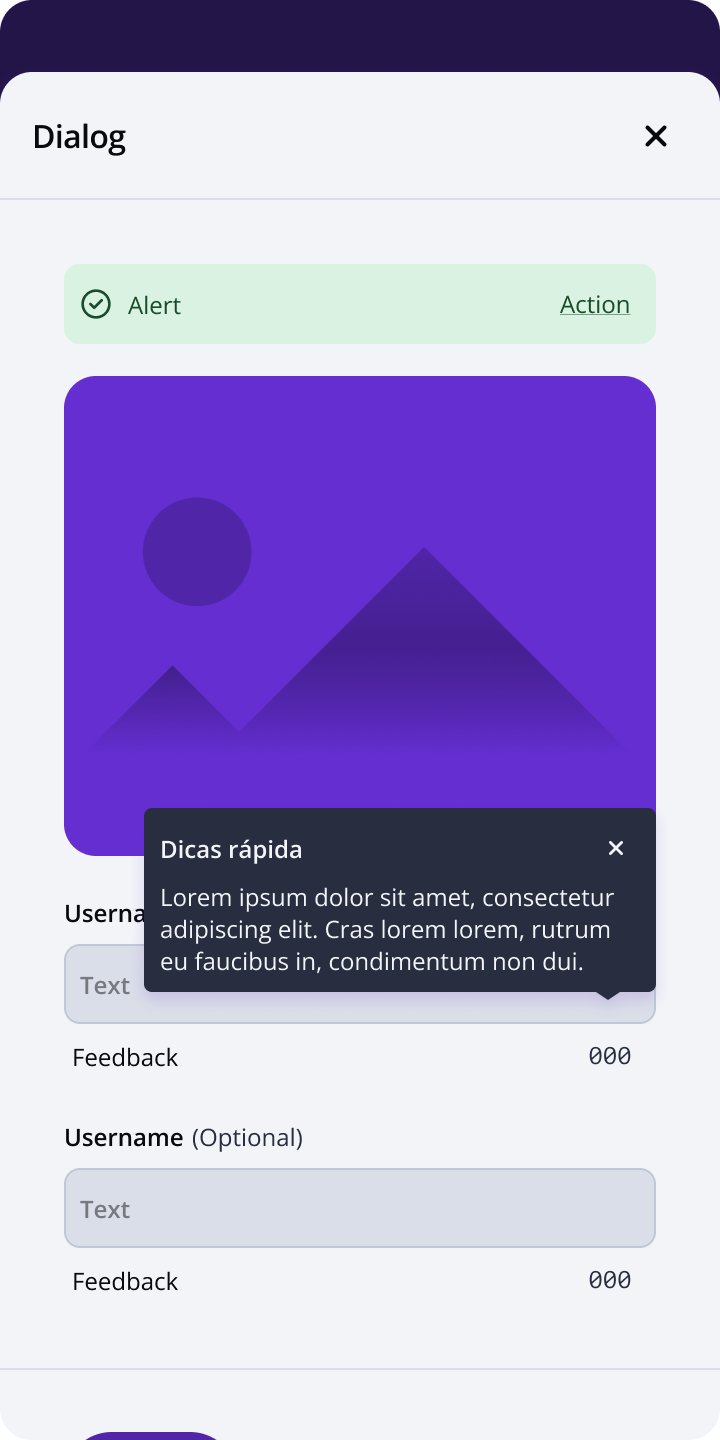Click the Username (Optional) field label
The image size is (720, 1440).
coord(183,1137)
